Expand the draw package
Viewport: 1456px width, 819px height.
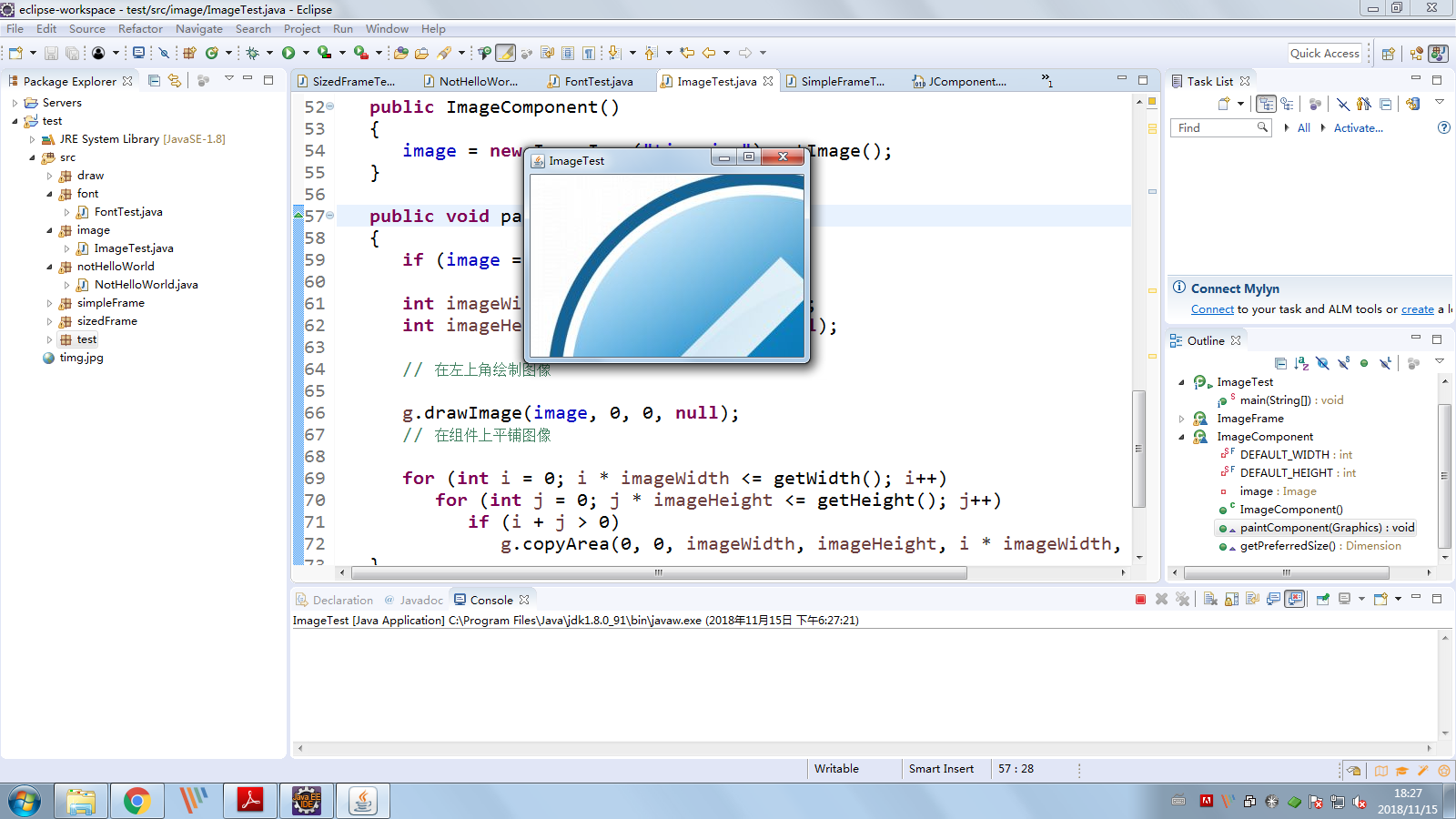[49, 176]
